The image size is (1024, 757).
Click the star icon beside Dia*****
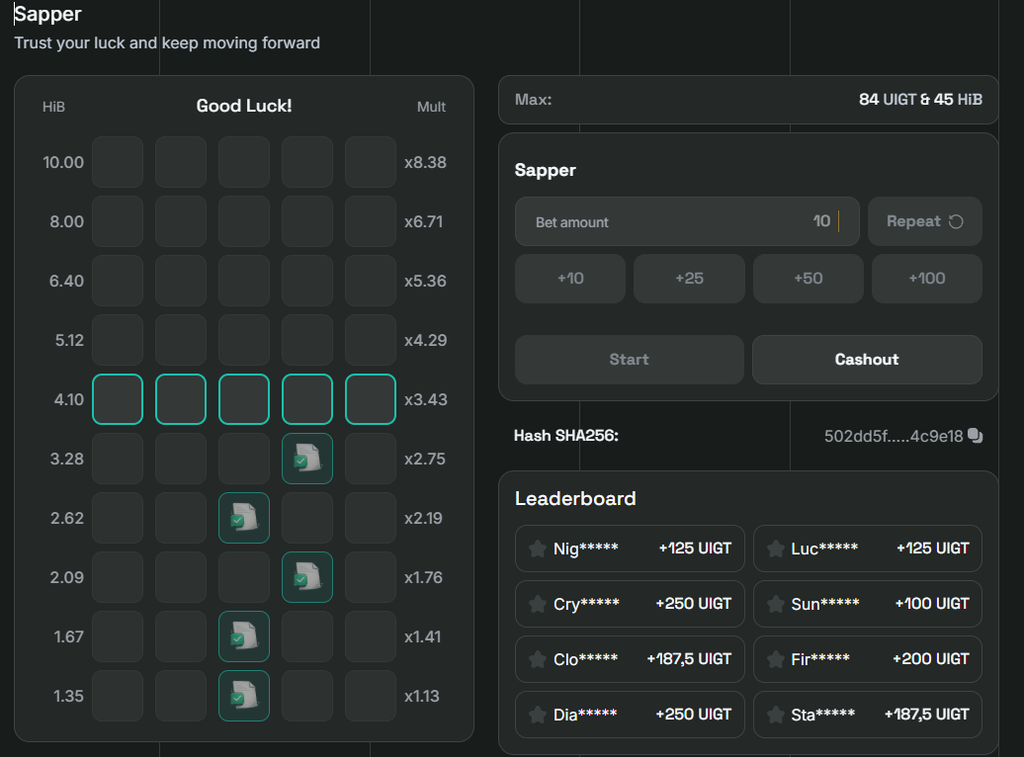(537, 715)
